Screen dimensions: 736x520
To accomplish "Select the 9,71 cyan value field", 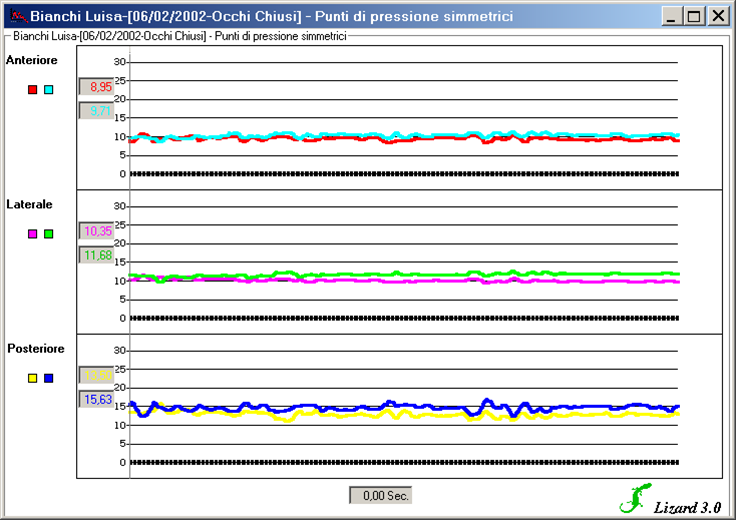I will (x=97, y=111).
